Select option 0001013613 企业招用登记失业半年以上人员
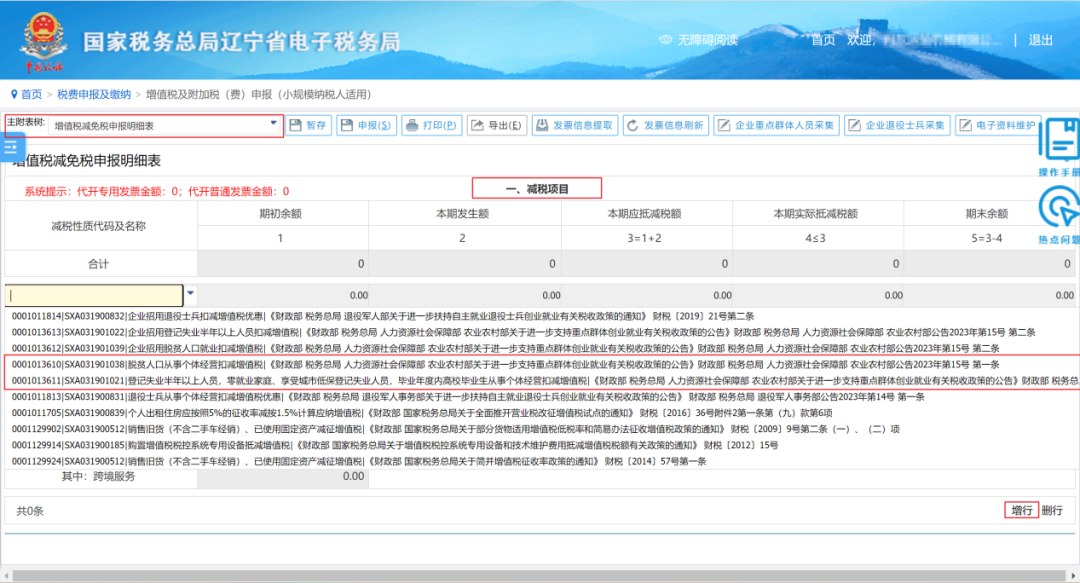This screenshot has height=583, width=1080. tap(523, 332)
